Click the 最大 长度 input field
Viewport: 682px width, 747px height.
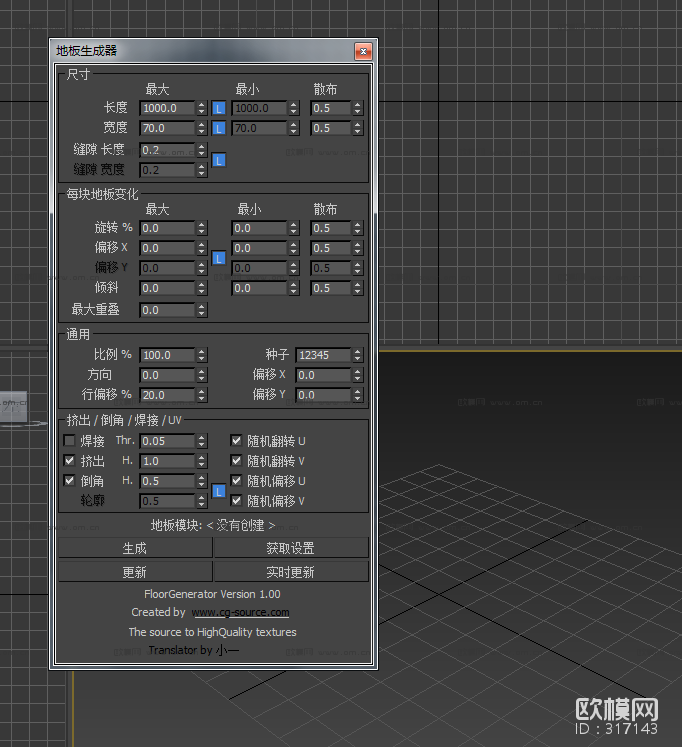coord(166,108)
